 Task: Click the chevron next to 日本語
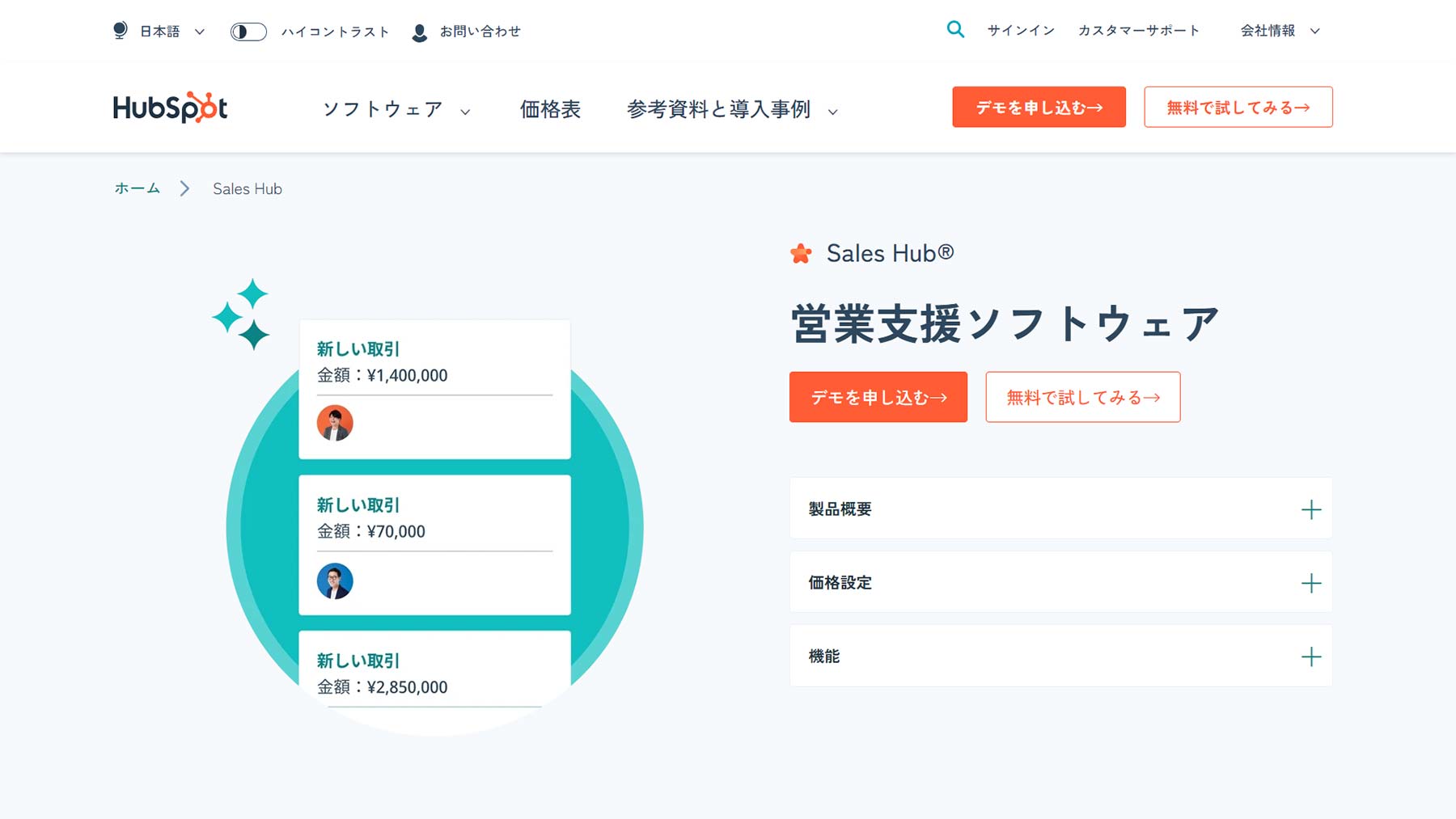click(199, 32)
